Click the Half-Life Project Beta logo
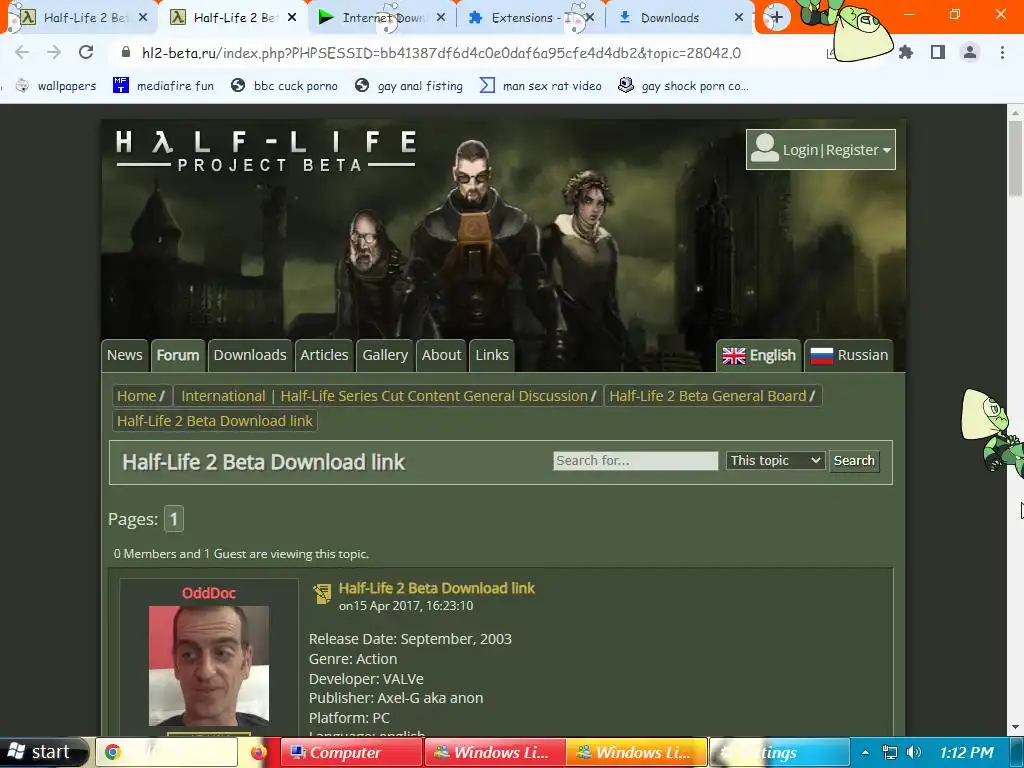Screen dimensions: 1024x768 (x=266, y=151)
